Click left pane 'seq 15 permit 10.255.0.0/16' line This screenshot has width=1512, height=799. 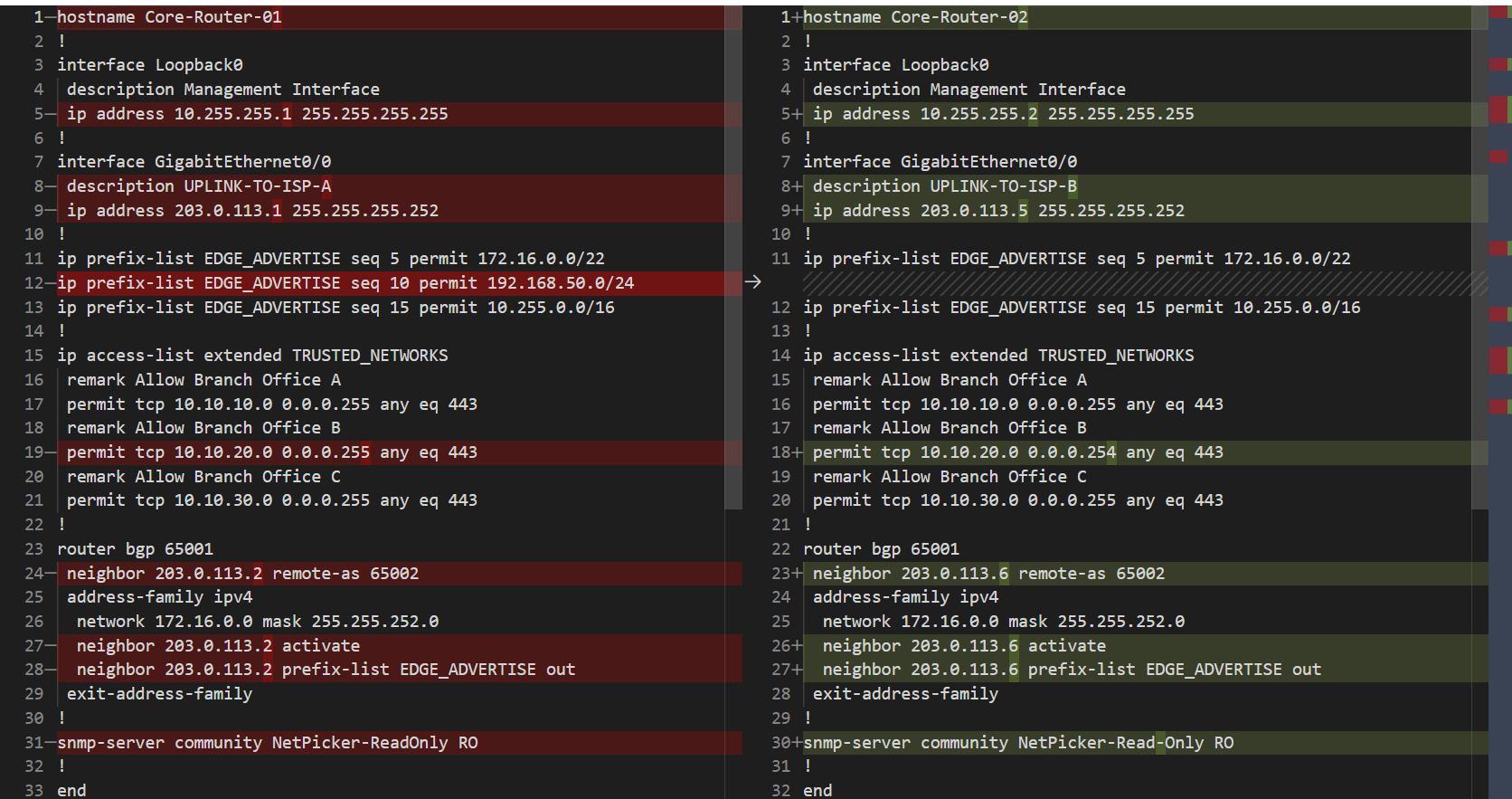click(335, 308)
